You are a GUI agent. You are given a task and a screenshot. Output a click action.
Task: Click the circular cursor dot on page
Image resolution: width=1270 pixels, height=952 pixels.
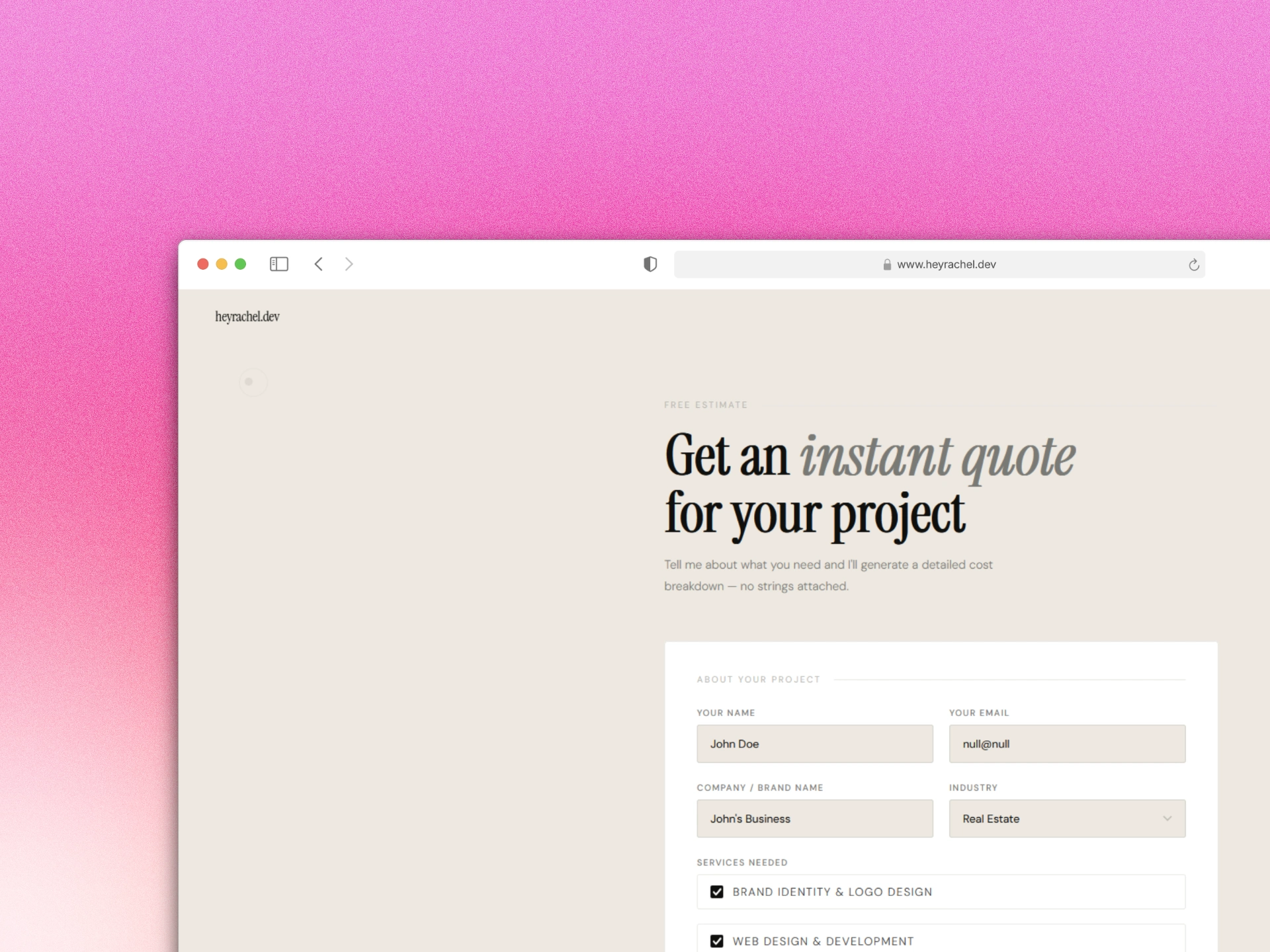pos(249,381)
